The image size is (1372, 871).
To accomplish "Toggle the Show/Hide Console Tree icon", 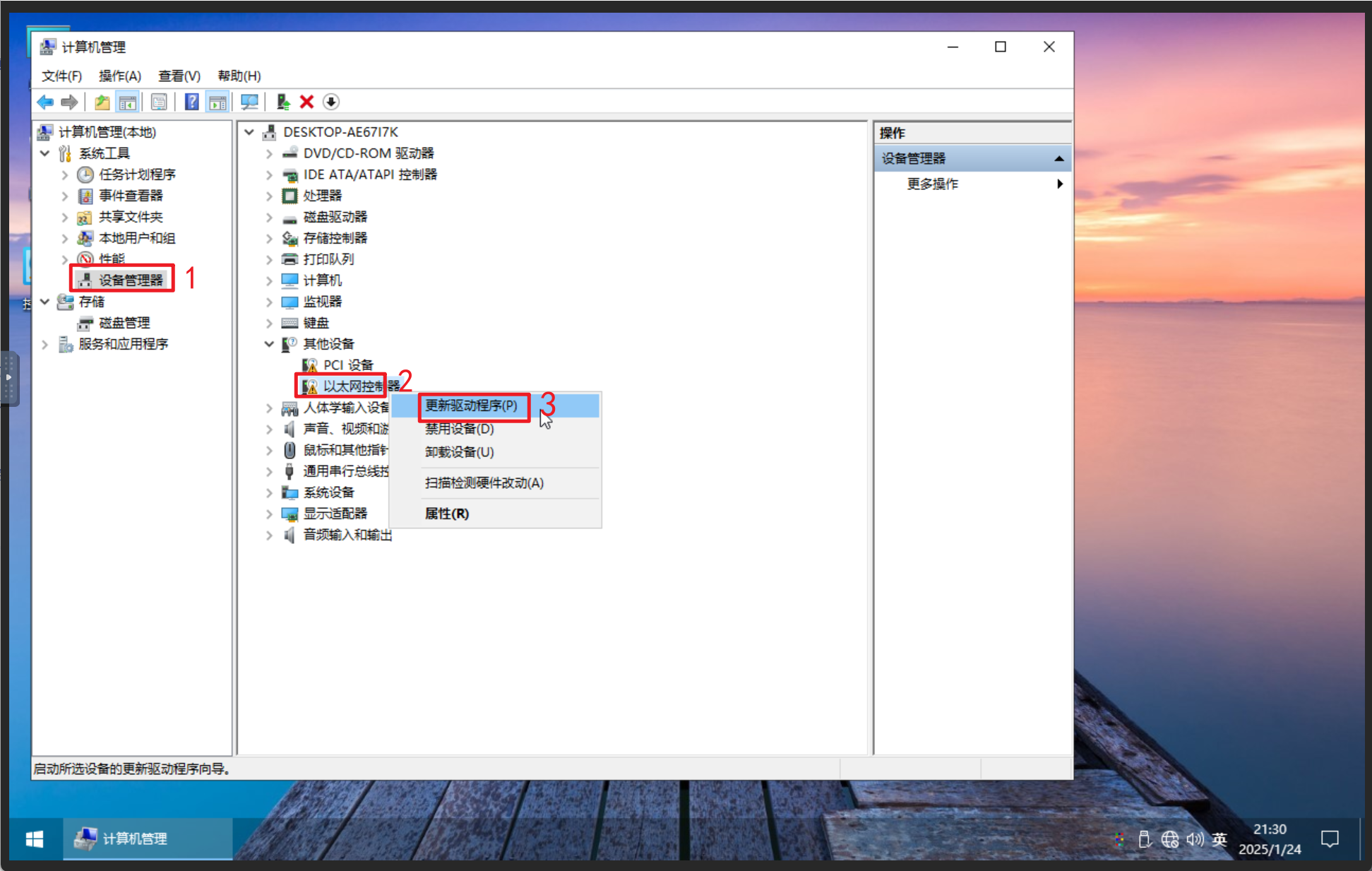I will tap(128, 102).
